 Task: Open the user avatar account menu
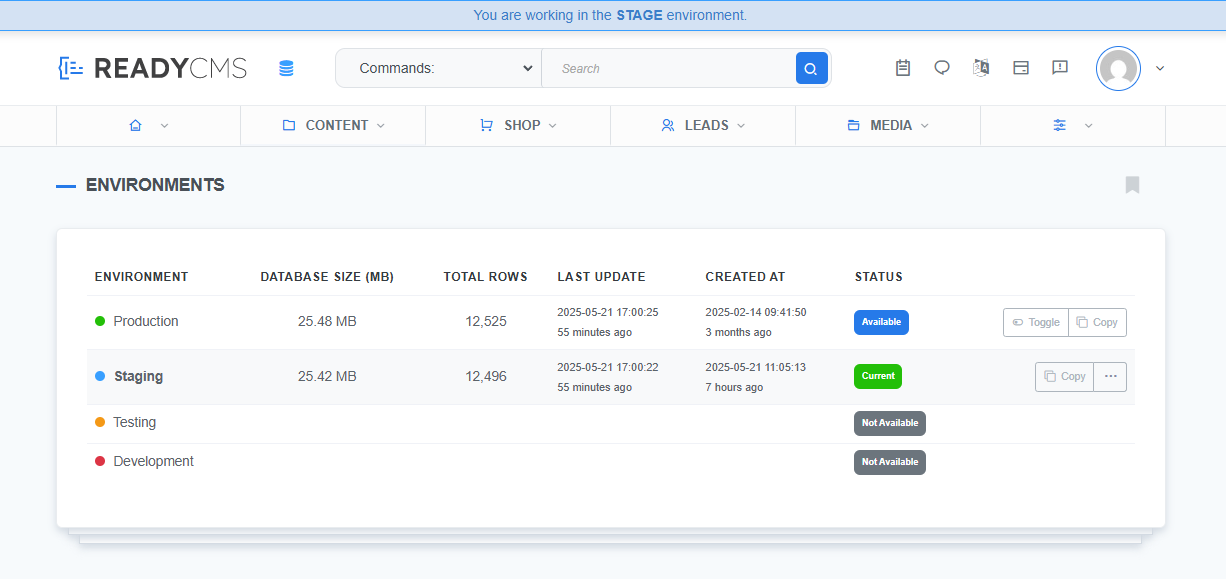1130,68
